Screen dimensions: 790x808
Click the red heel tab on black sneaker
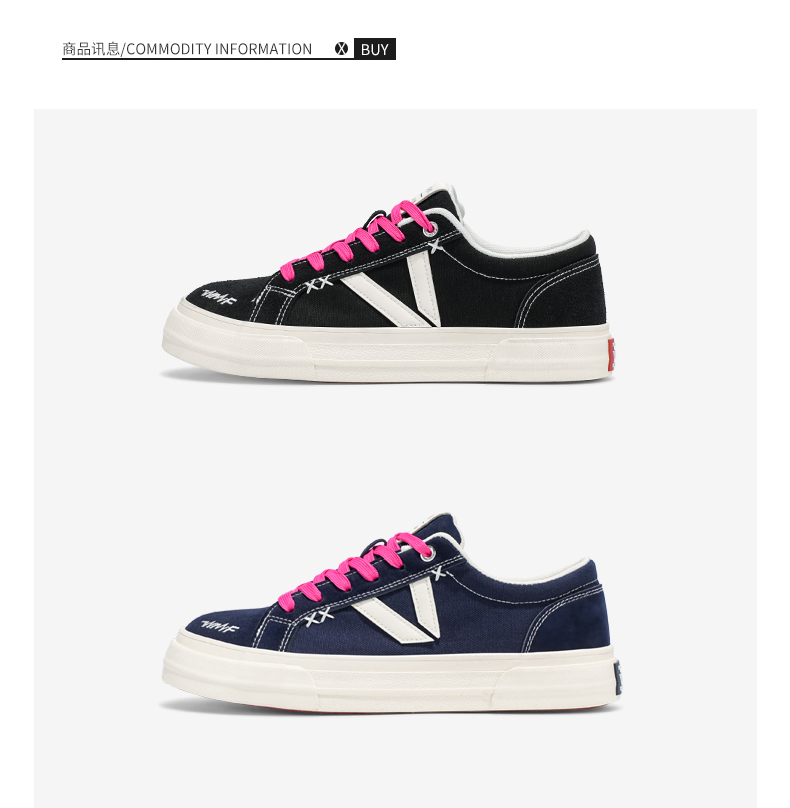click(611, 355)
